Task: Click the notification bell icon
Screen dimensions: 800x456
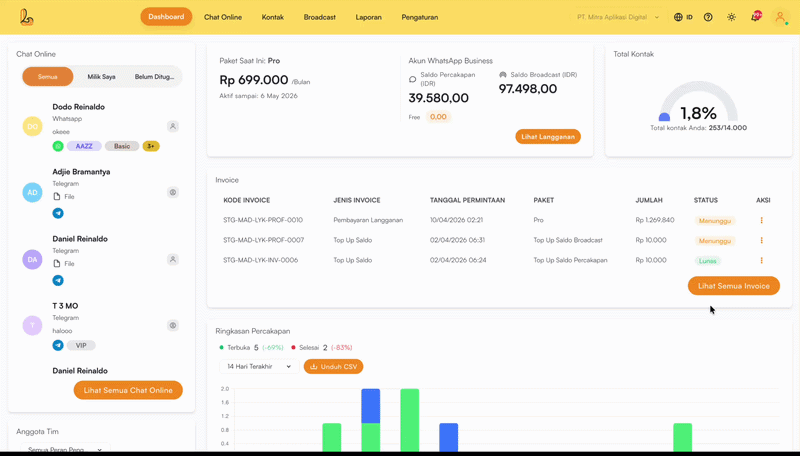Action: tap(755, 17)
